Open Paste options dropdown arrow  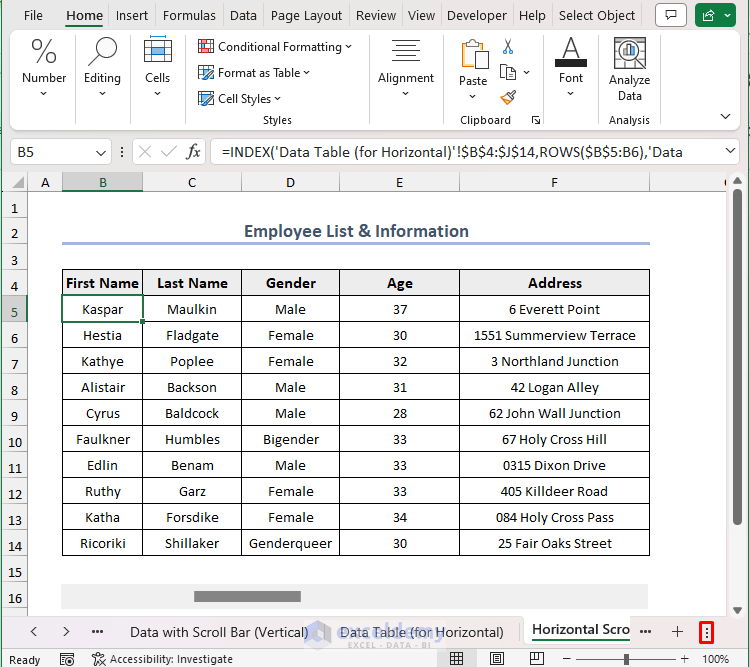(473, 96)
